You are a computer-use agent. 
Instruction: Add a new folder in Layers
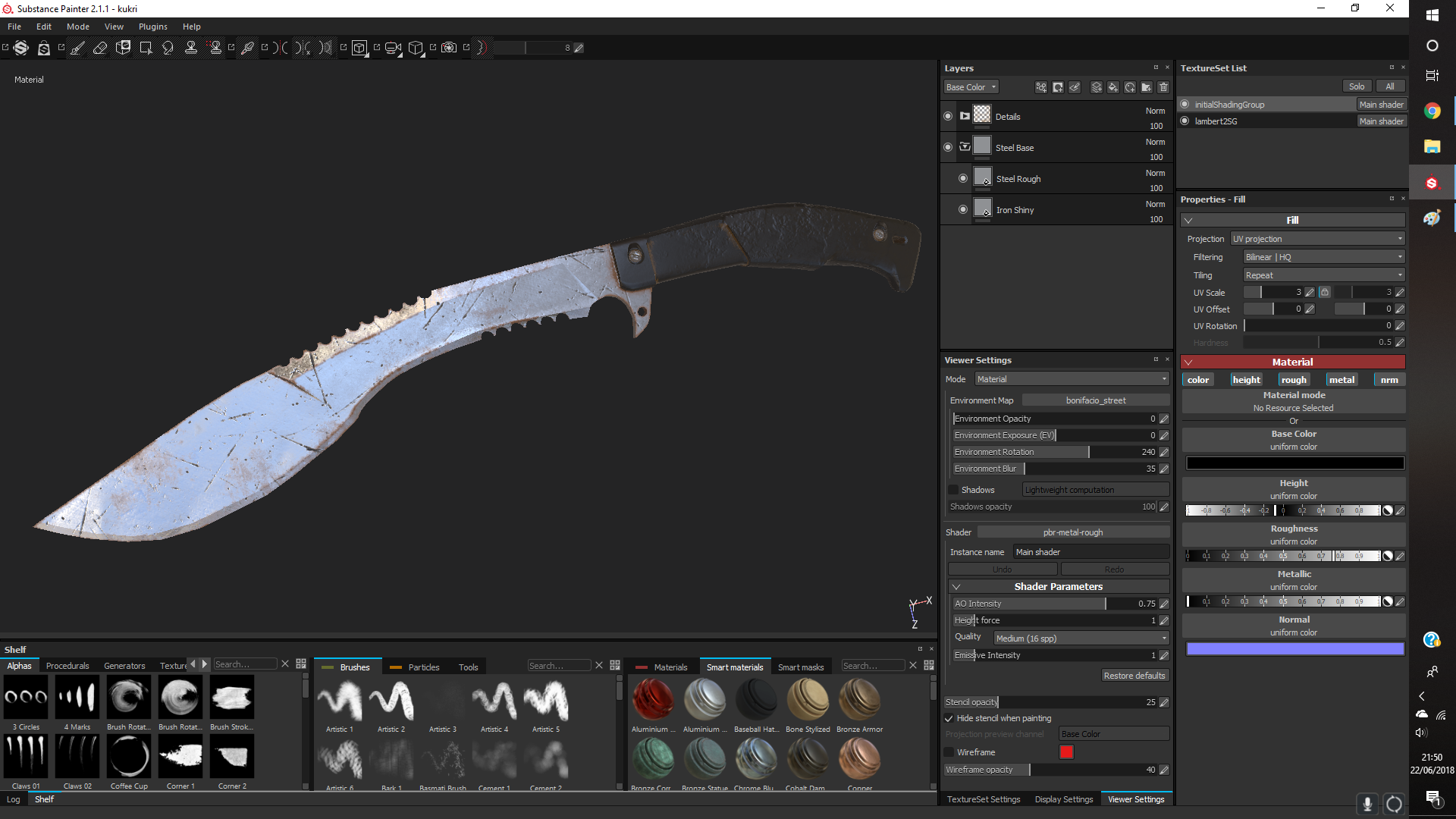pyautogui.click(x=1147, y=87)
